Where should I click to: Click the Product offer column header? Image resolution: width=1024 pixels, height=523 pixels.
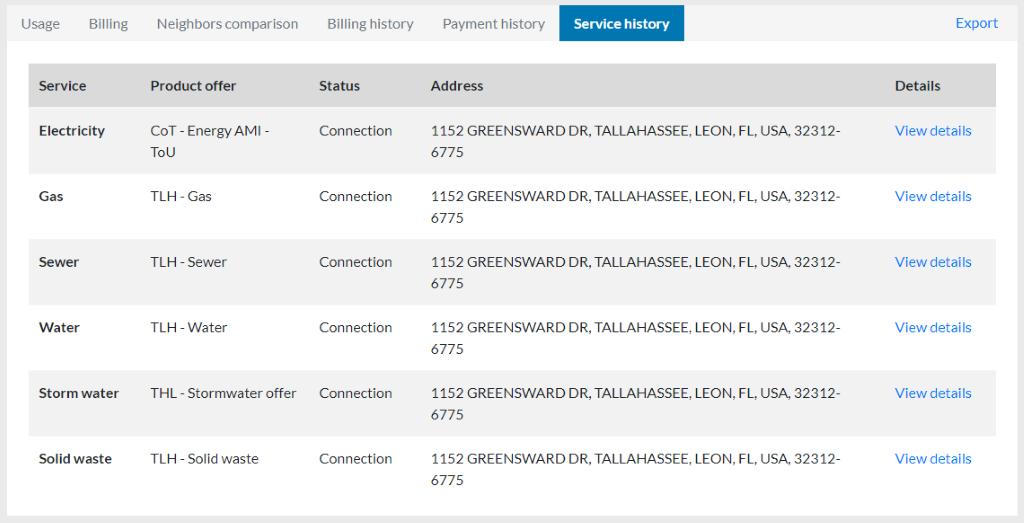tap(193, 86)
